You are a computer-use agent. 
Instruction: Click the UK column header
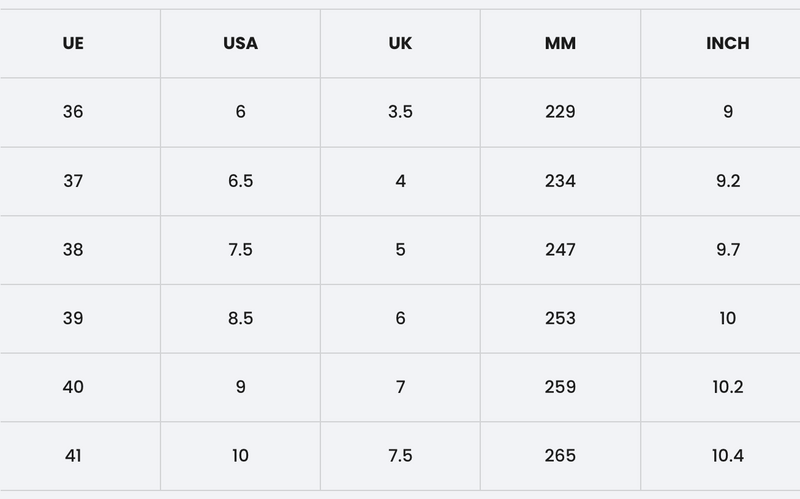[x=400, y=44]
